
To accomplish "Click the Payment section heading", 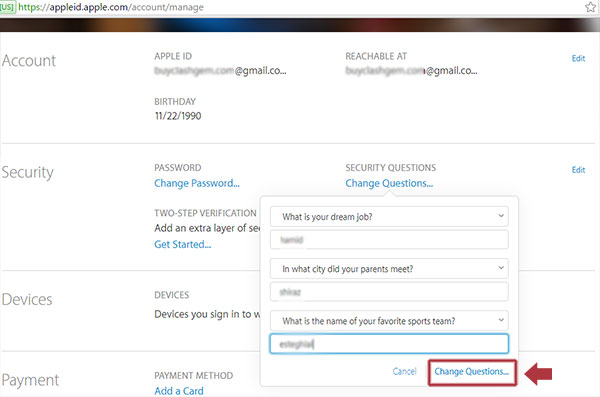I will click(x=30, y=380).
